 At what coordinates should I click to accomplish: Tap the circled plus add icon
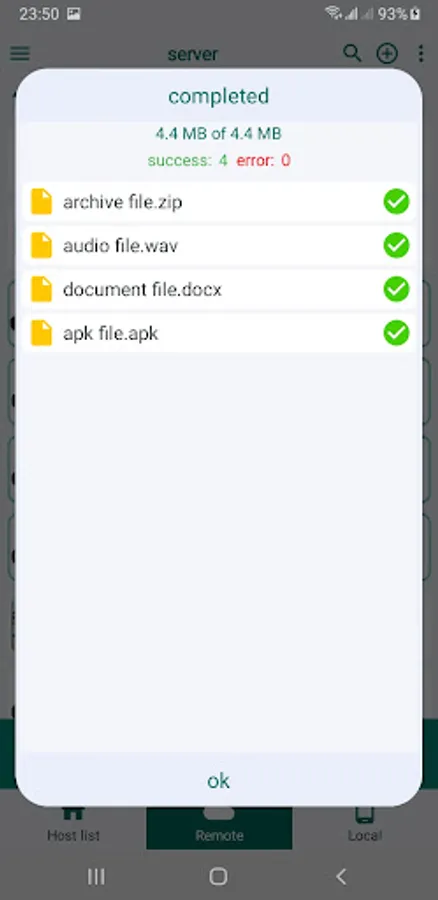(387, 53)
